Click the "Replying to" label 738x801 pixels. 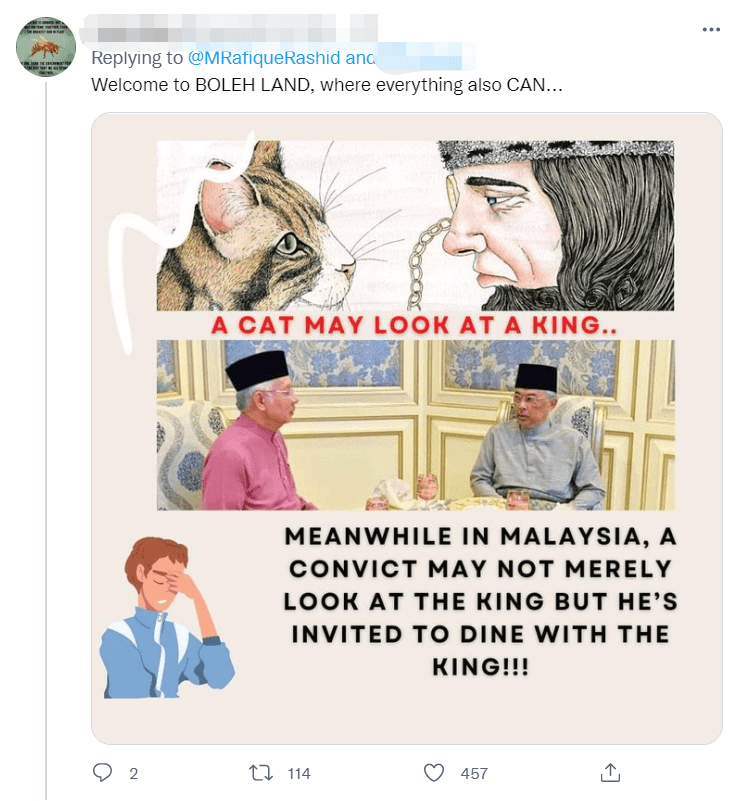138,59
